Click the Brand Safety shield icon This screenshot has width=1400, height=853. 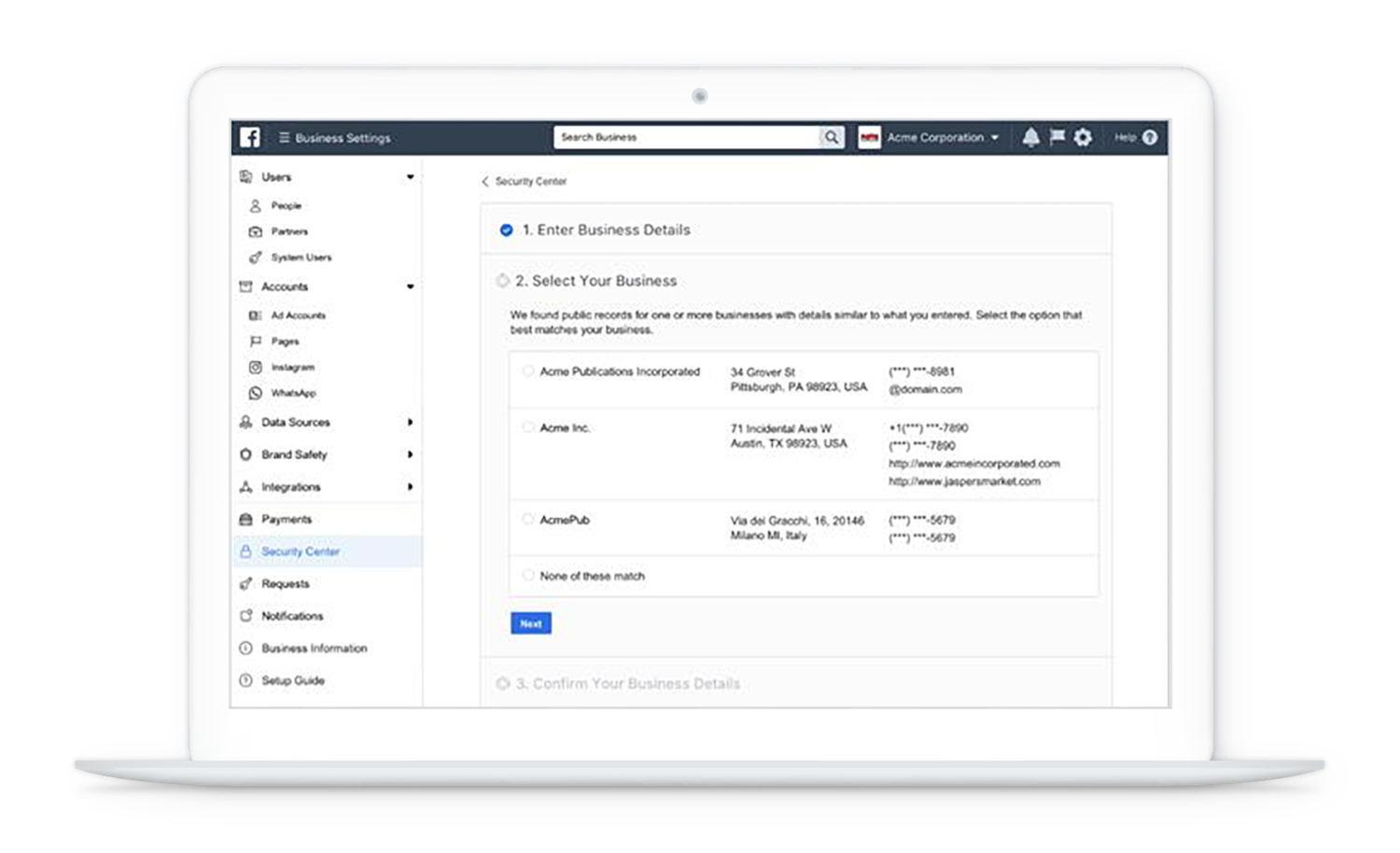point(245,454)
